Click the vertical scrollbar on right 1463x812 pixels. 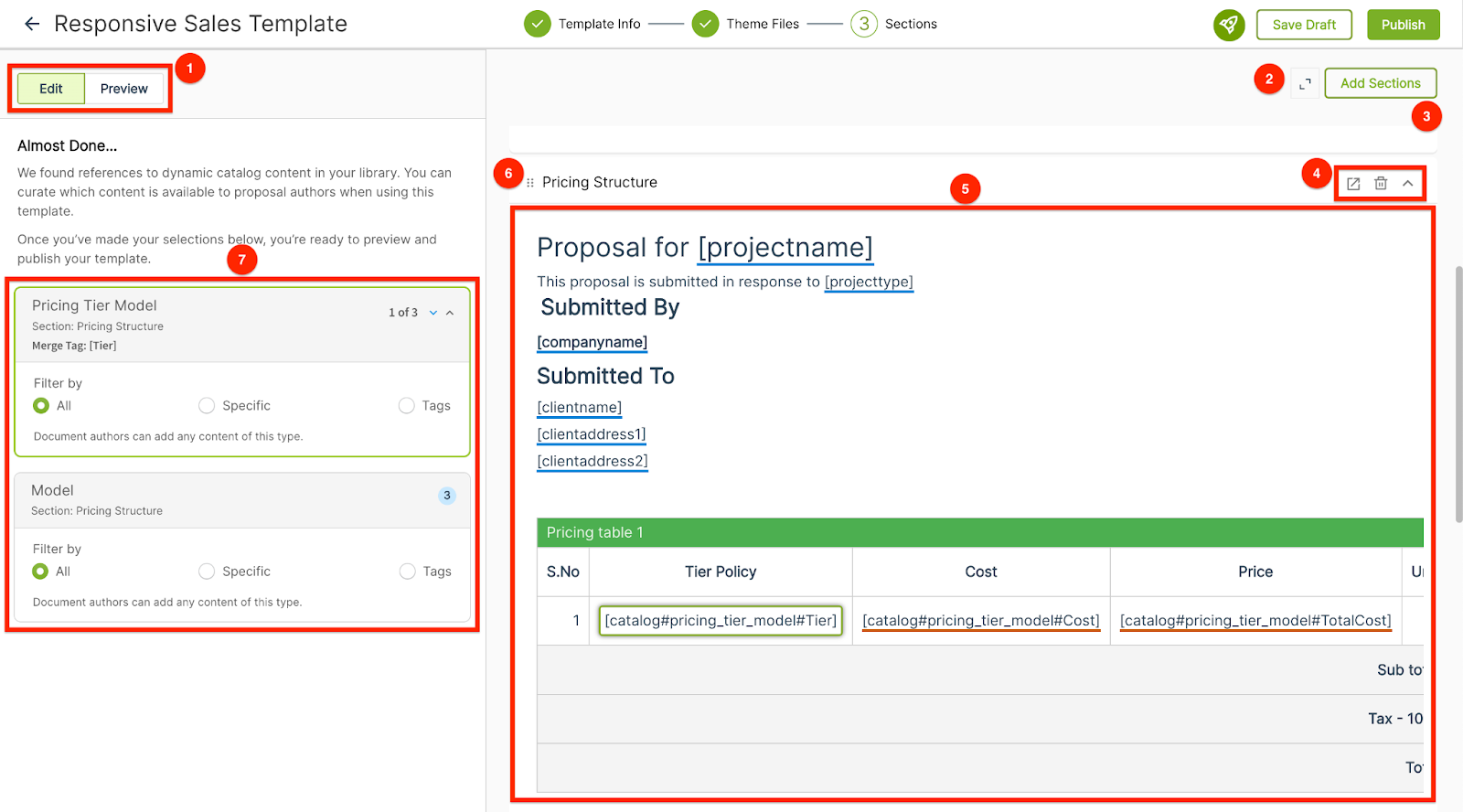(x=1458, y=393)
